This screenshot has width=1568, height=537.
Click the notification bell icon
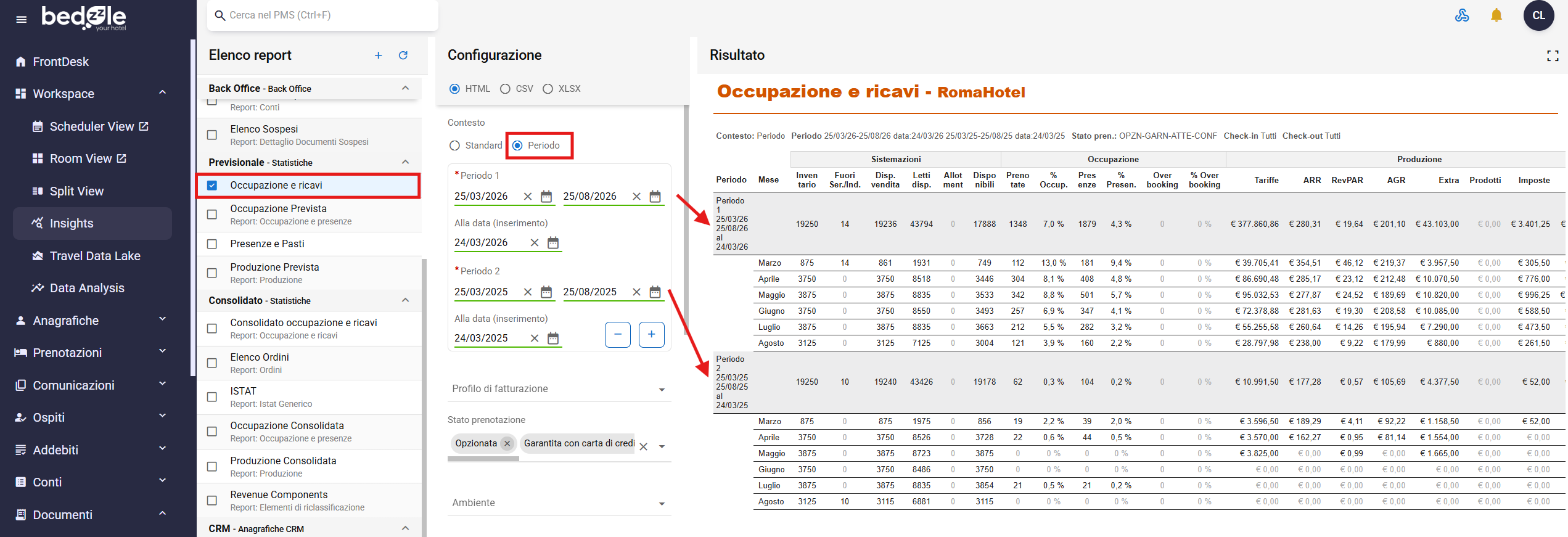(1496, 15)
